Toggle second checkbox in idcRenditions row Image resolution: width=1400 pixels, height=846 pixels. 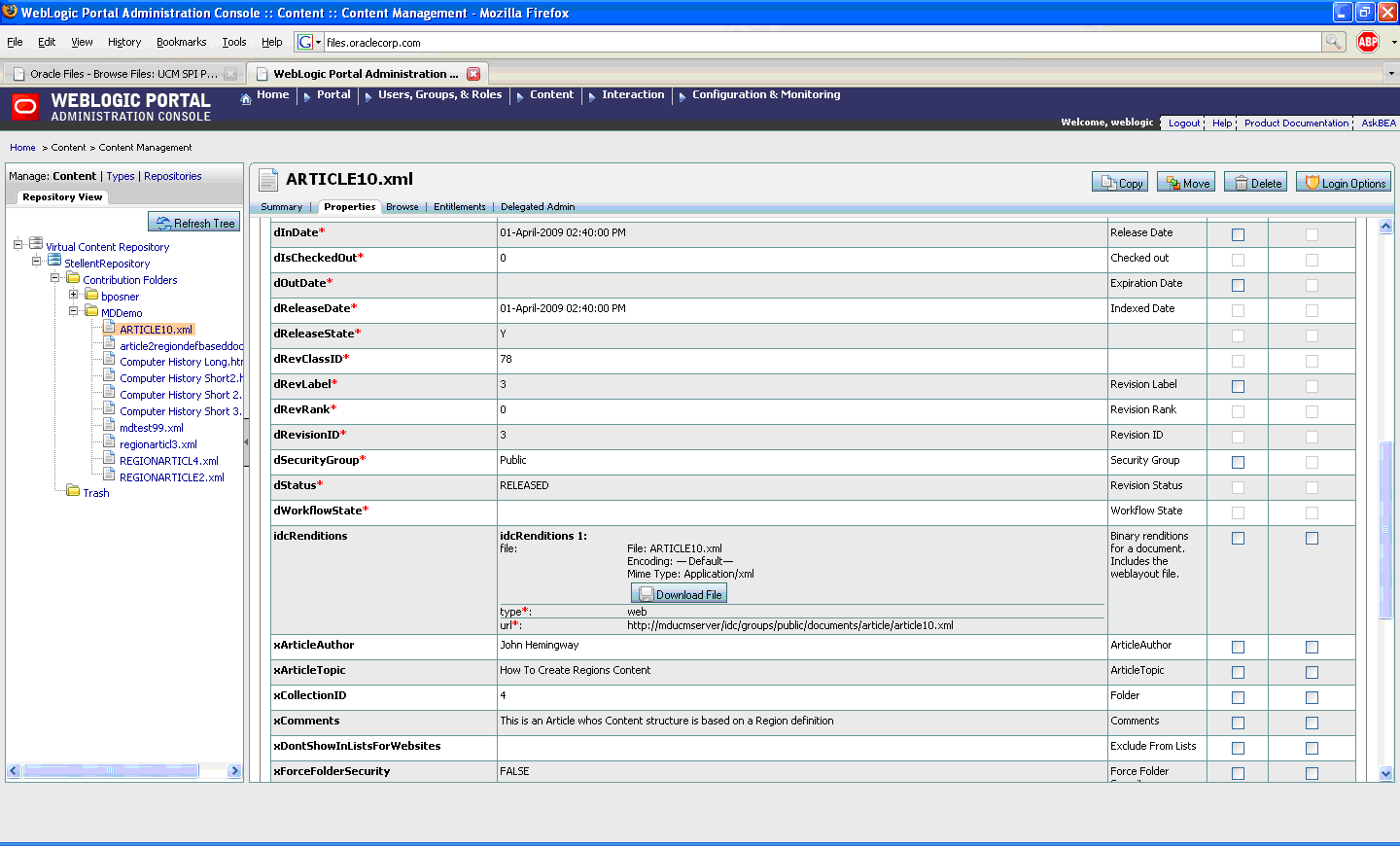pos(1312,538)
